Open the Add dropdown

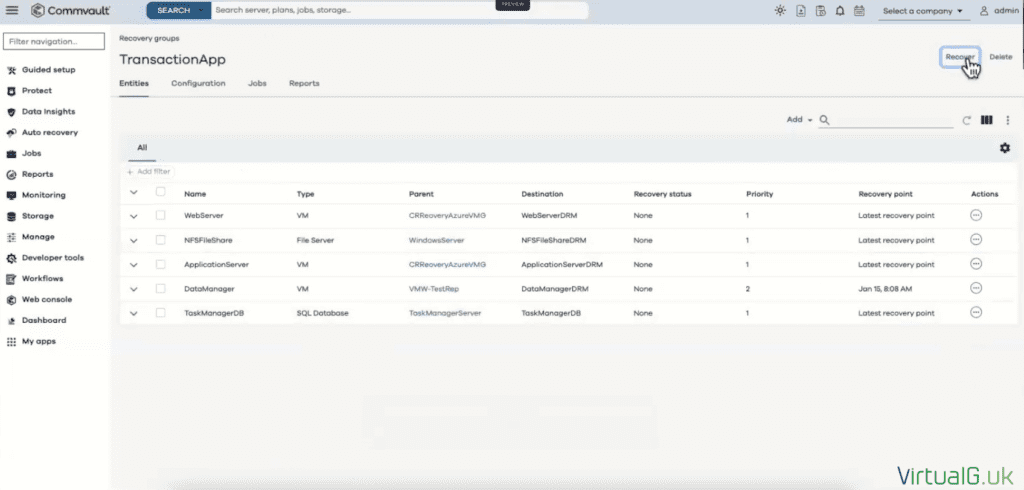799,120
